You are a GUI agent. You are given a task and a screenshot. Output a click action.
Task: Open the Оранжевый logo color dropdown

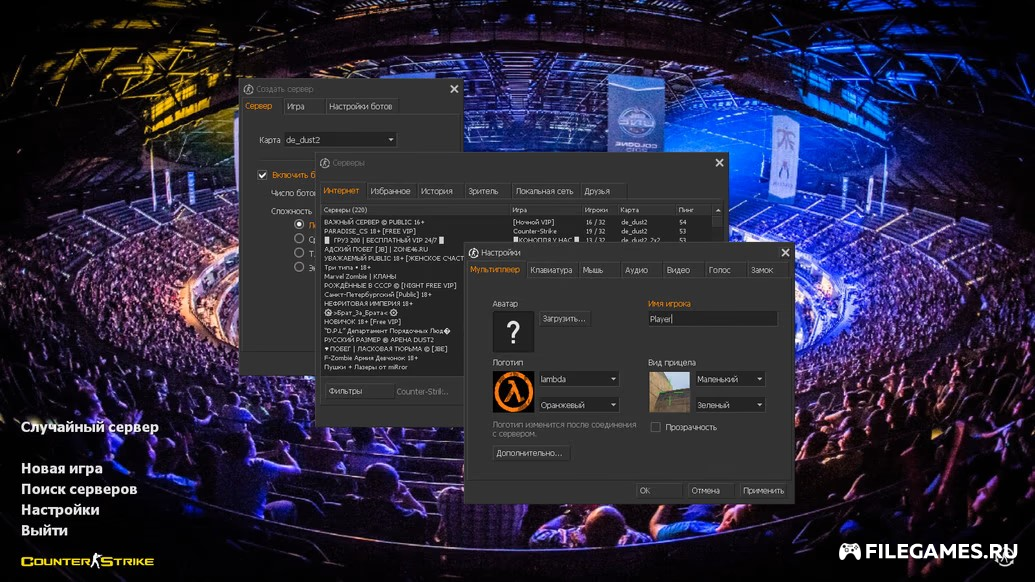pos(578,404)
